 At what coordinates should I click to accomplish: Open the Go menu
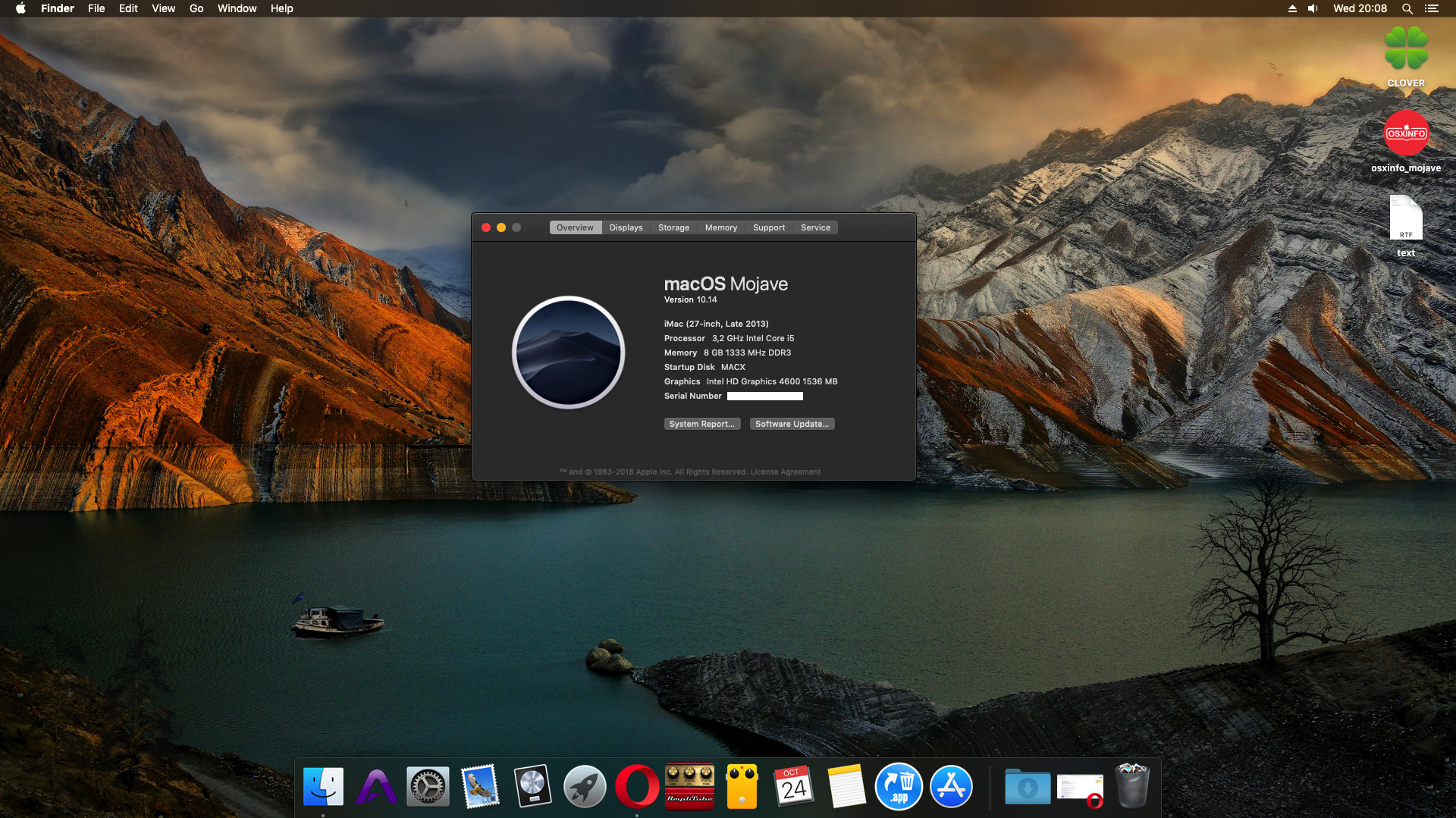pyautogui.click(x=196, y=8)
